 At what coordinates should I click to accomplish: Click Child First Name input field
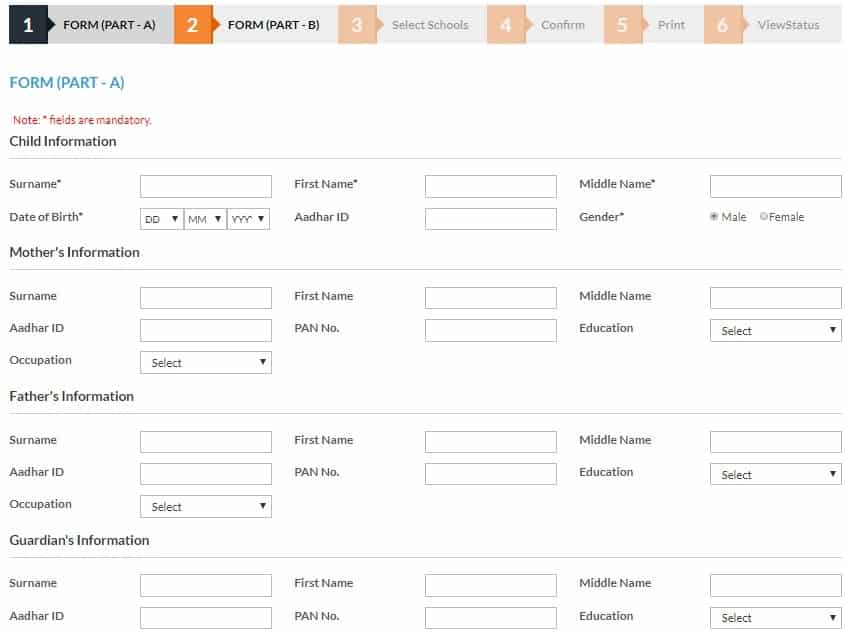[490, 186]
